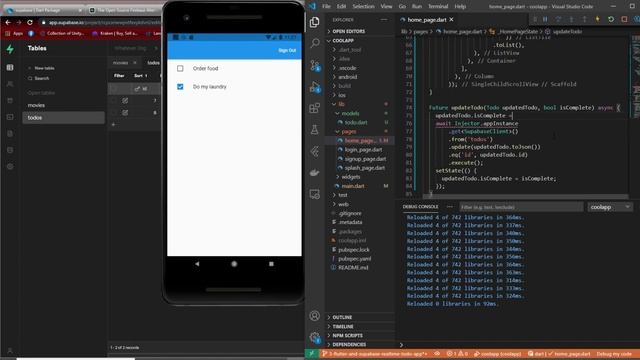This screenshot has height=360, width=640.
Task: Select the movies table in Supabase
Action: click(63, 105)
